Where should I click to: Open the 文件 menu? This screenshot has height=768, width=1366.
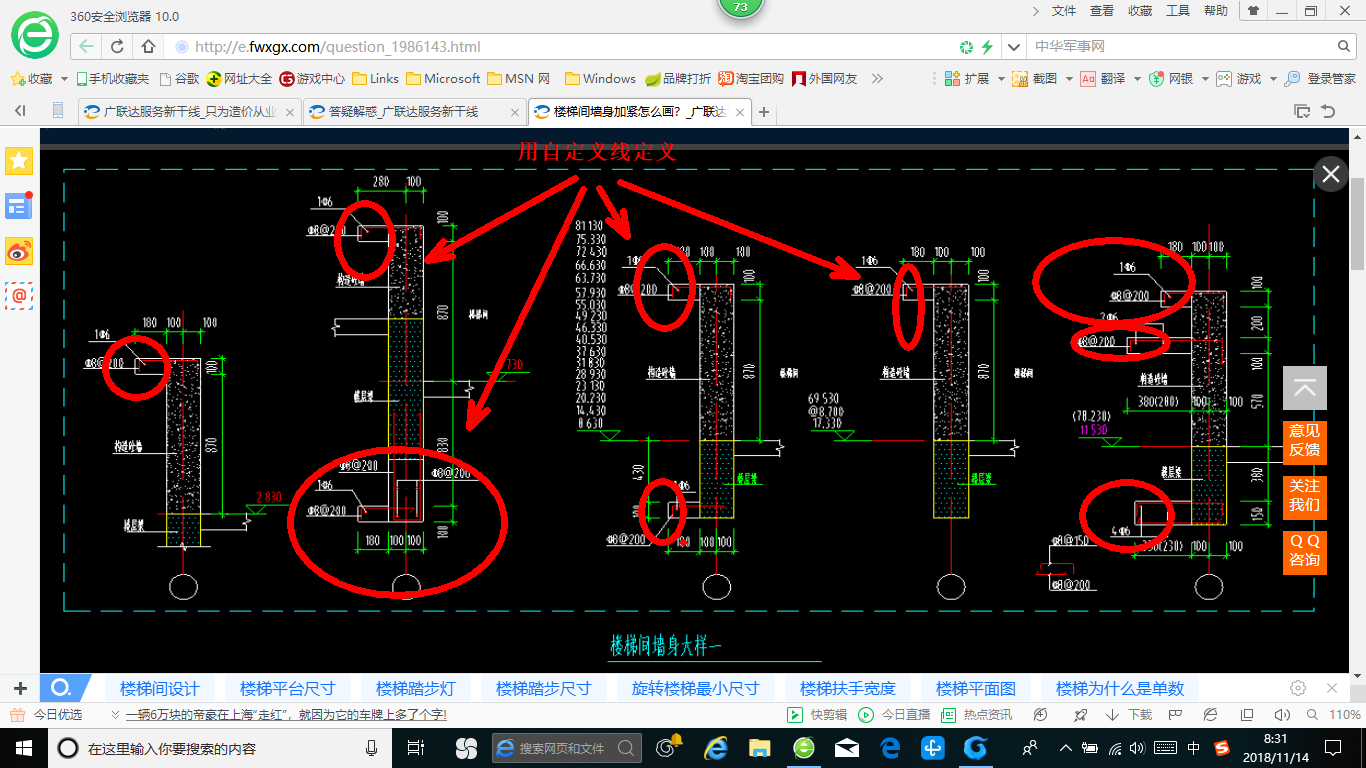point(1064,11)
